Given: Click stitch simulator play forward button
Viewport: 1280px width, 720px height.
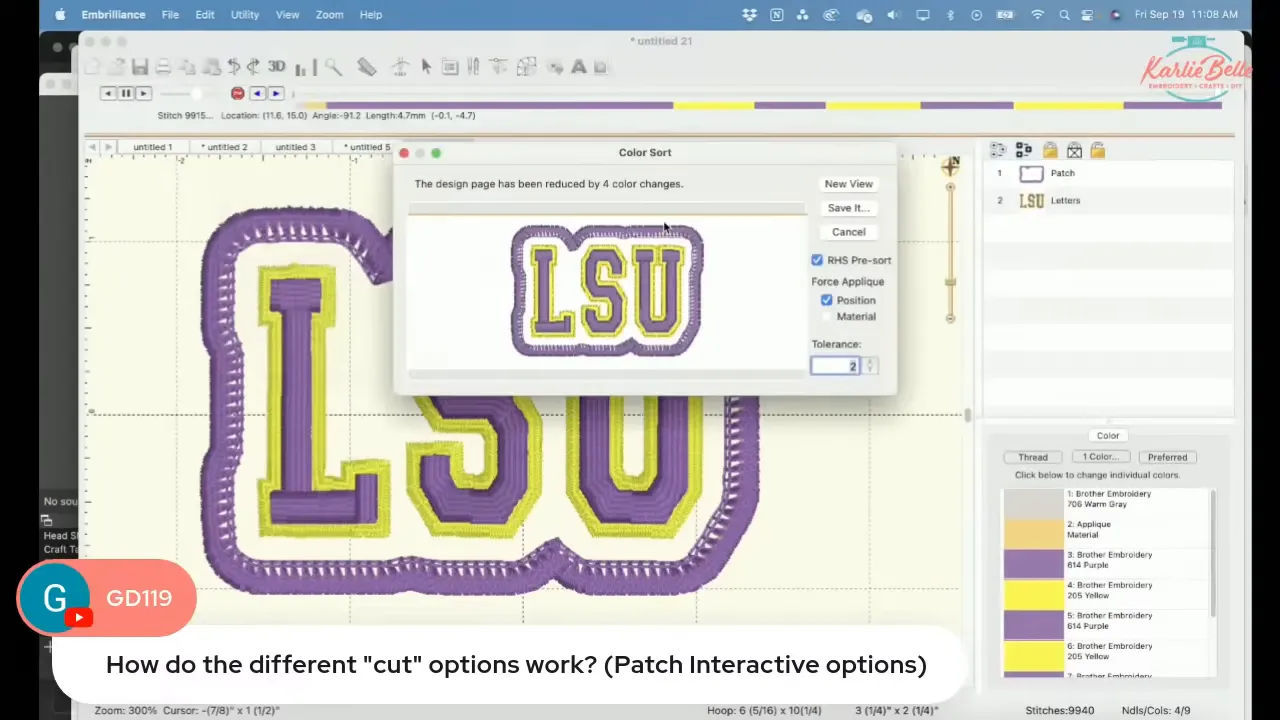Looking at the screenshot, I should [x=144, y=93].
